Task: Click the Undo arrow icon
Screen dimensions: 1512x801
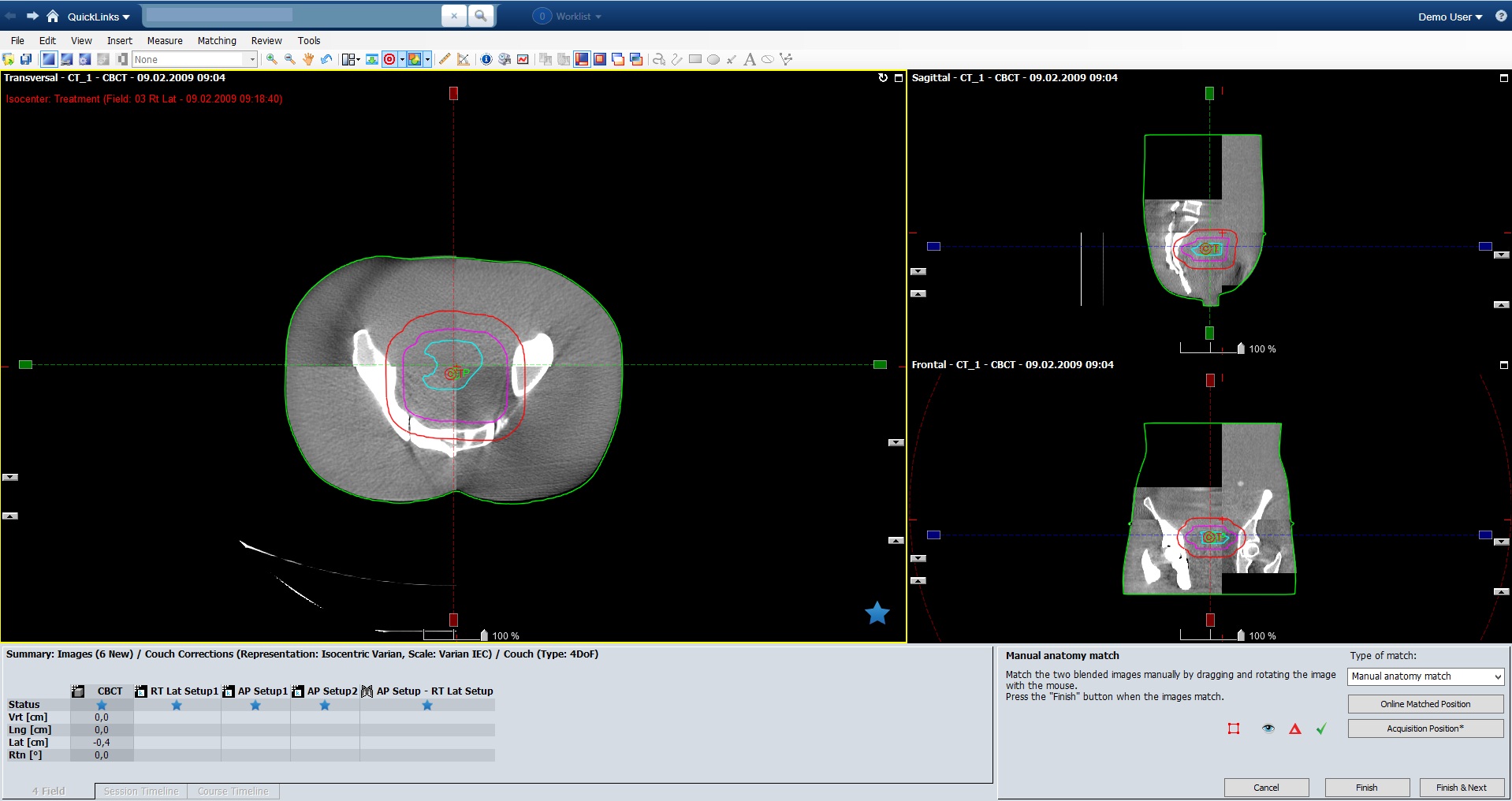Action: pyautogui.click(x=326, y=59)
